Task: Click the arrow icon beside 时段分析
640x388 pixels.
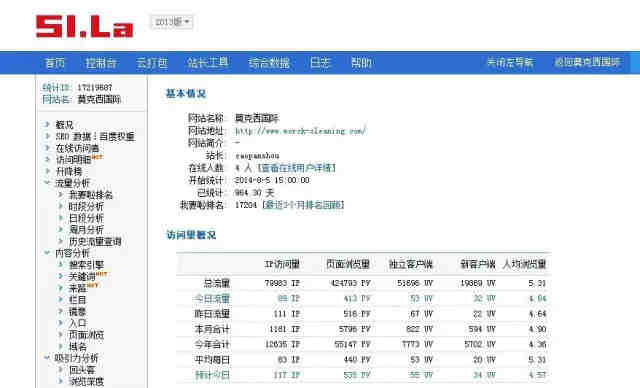Action: point(61,206)
